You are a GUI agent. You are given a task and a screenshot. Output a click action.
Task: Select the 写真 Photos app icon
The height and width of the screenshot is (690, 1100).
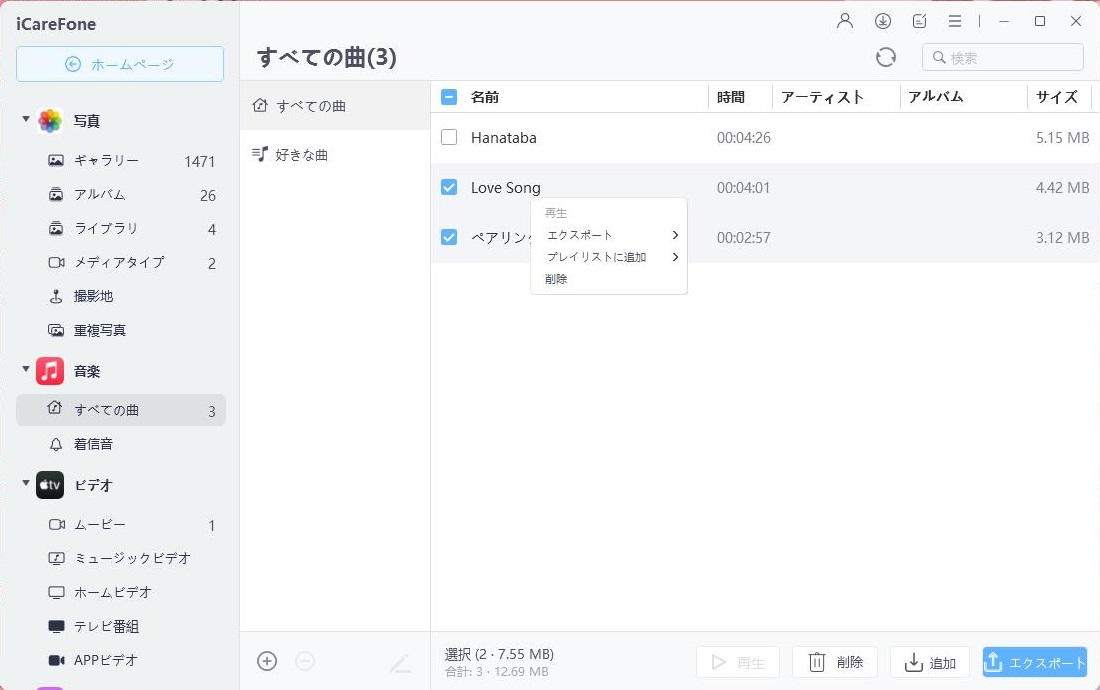(x=50, y=121)
